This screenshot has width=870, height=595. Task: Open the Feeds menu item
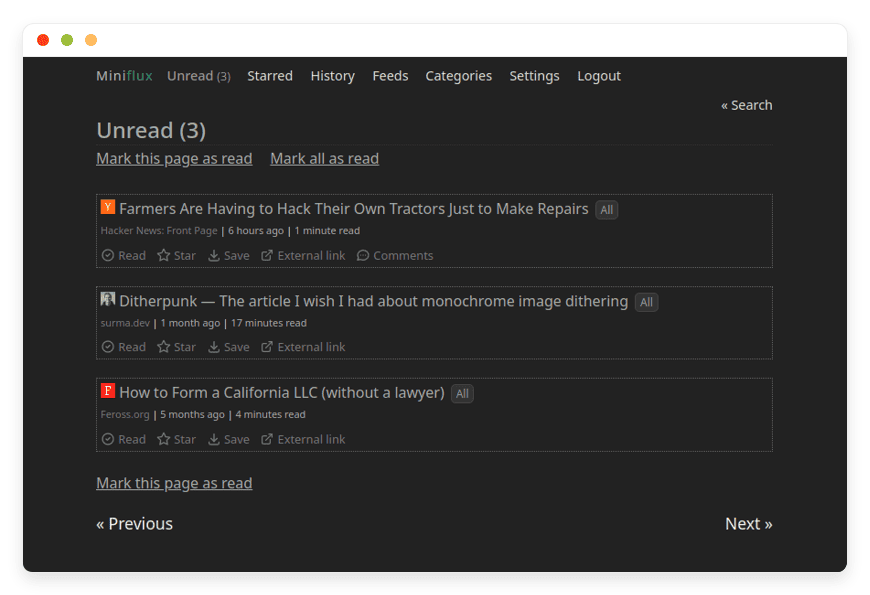pyautogui.click(x=390, y=76)
